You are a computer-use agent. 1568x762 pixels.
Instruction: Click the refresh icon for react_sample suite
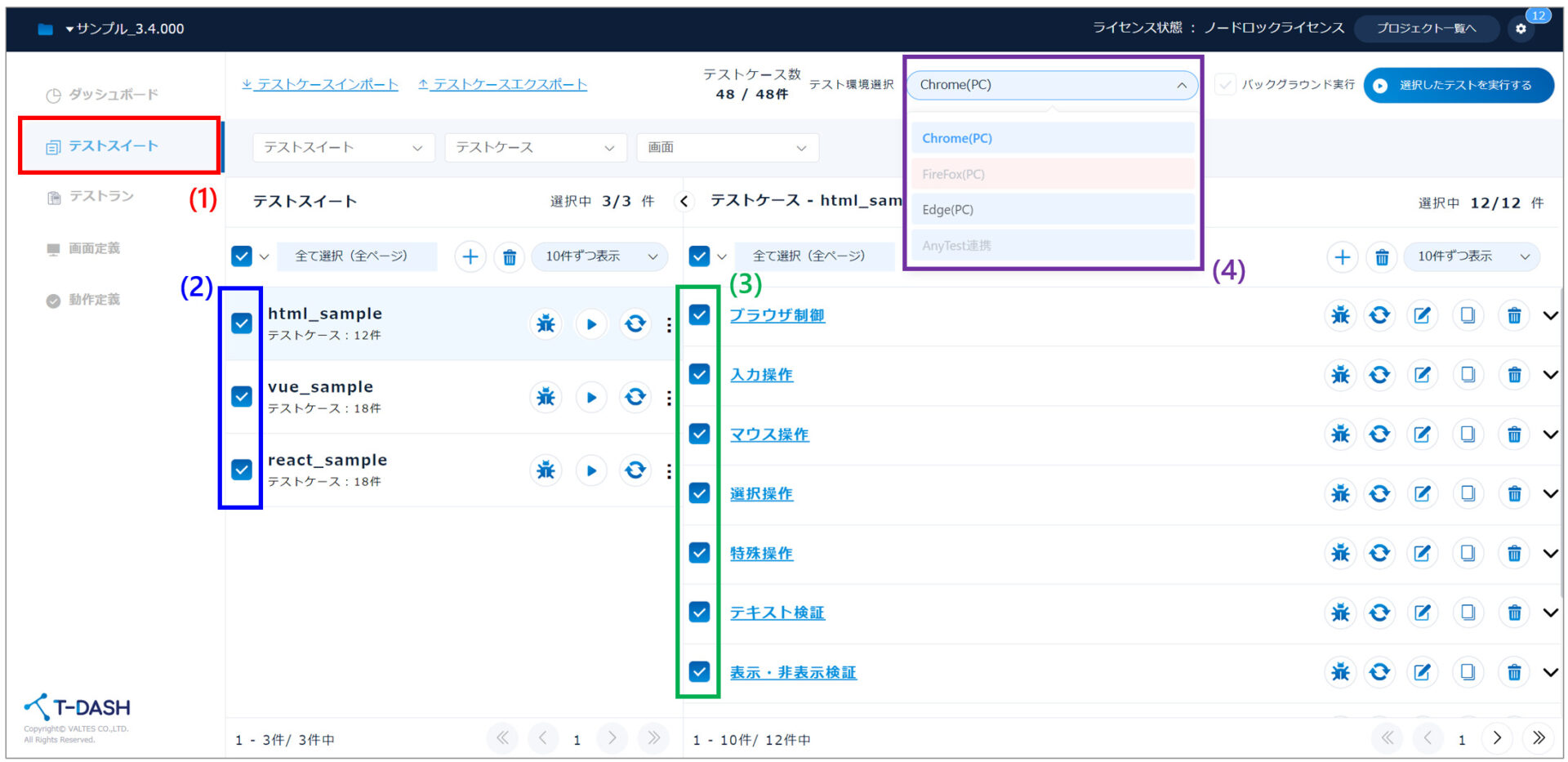[635, 470]
